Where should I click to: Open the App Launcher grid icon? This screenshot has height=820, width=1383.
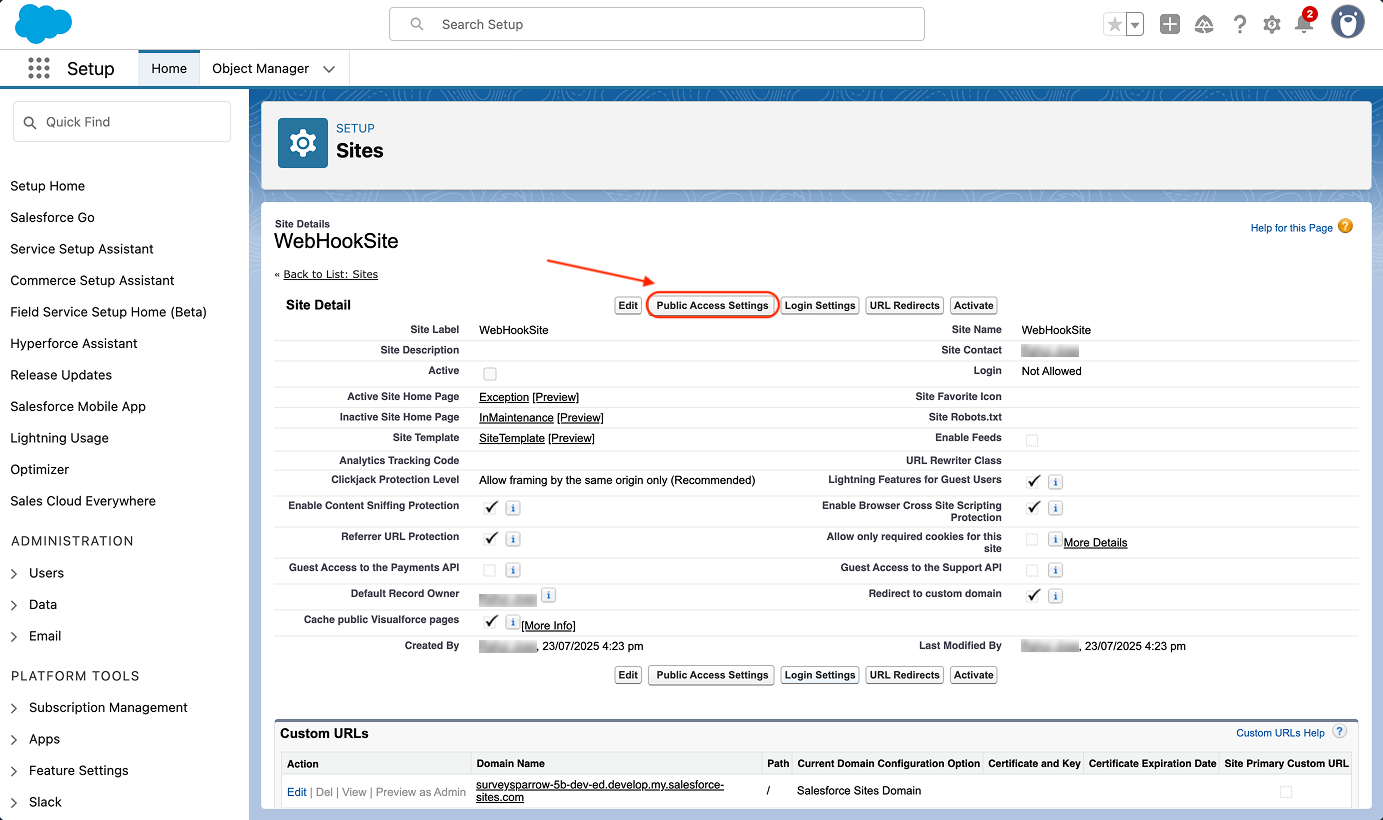pyautogui.click(x=39, y=68)
